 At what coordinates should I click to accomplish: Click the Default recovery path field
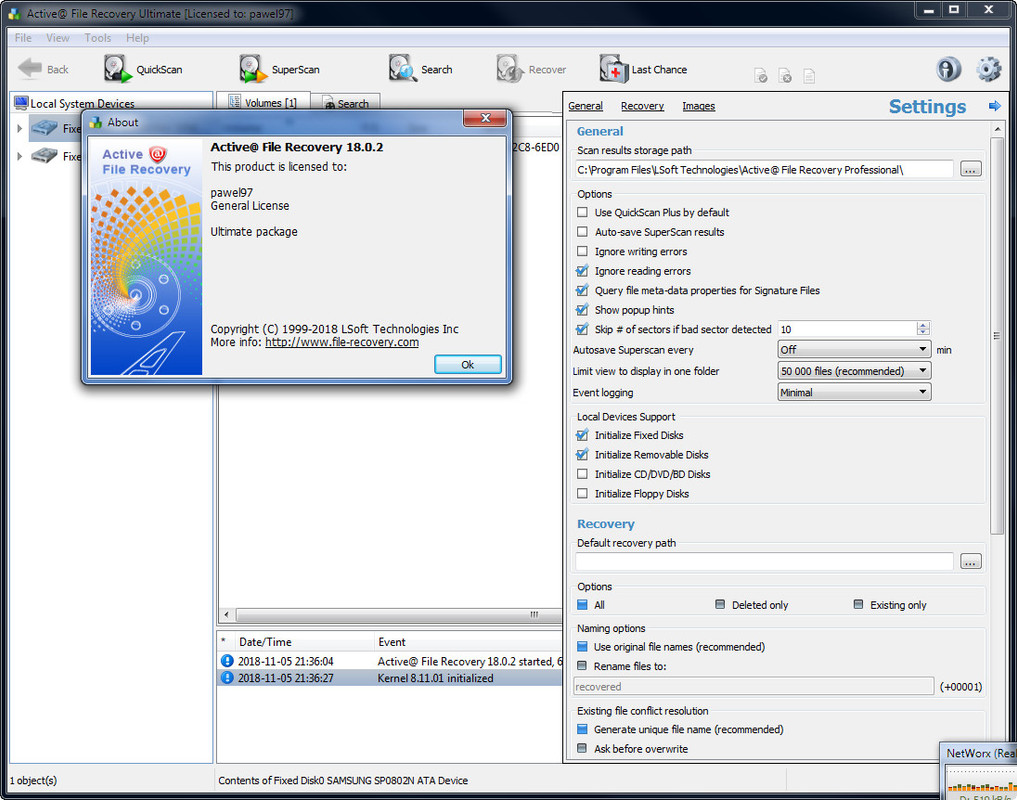764,562
